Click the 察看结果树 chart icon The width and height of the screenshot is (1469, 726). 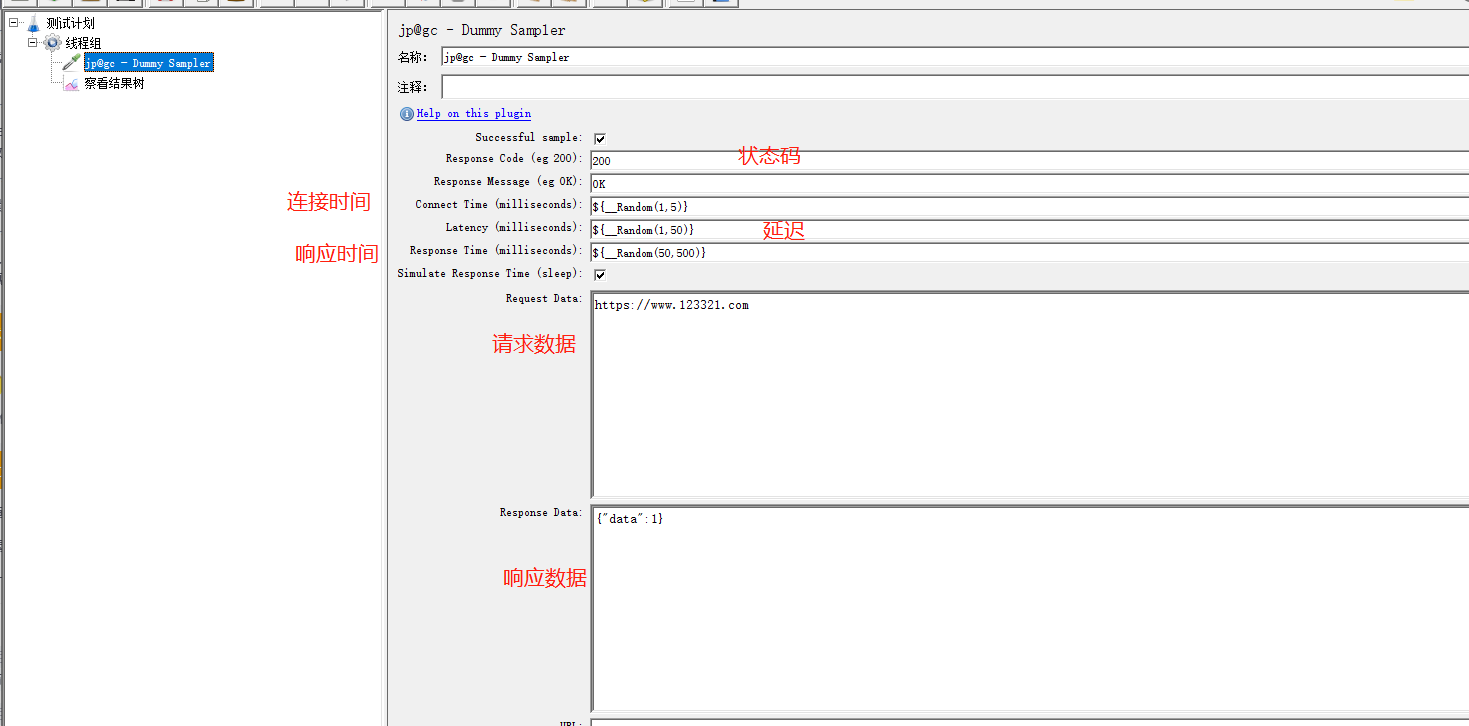(x=71, y=84)
